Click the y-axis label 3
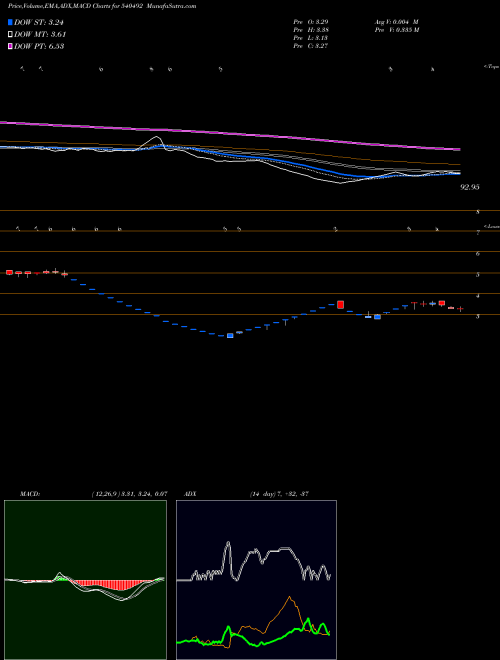Viewport: 500px width, 660px height. pos(478,317)
